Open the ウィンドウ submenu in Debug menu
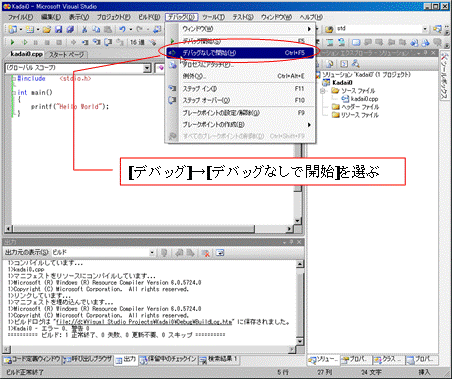This screenshot has height=379, width=452. (240, 29)
